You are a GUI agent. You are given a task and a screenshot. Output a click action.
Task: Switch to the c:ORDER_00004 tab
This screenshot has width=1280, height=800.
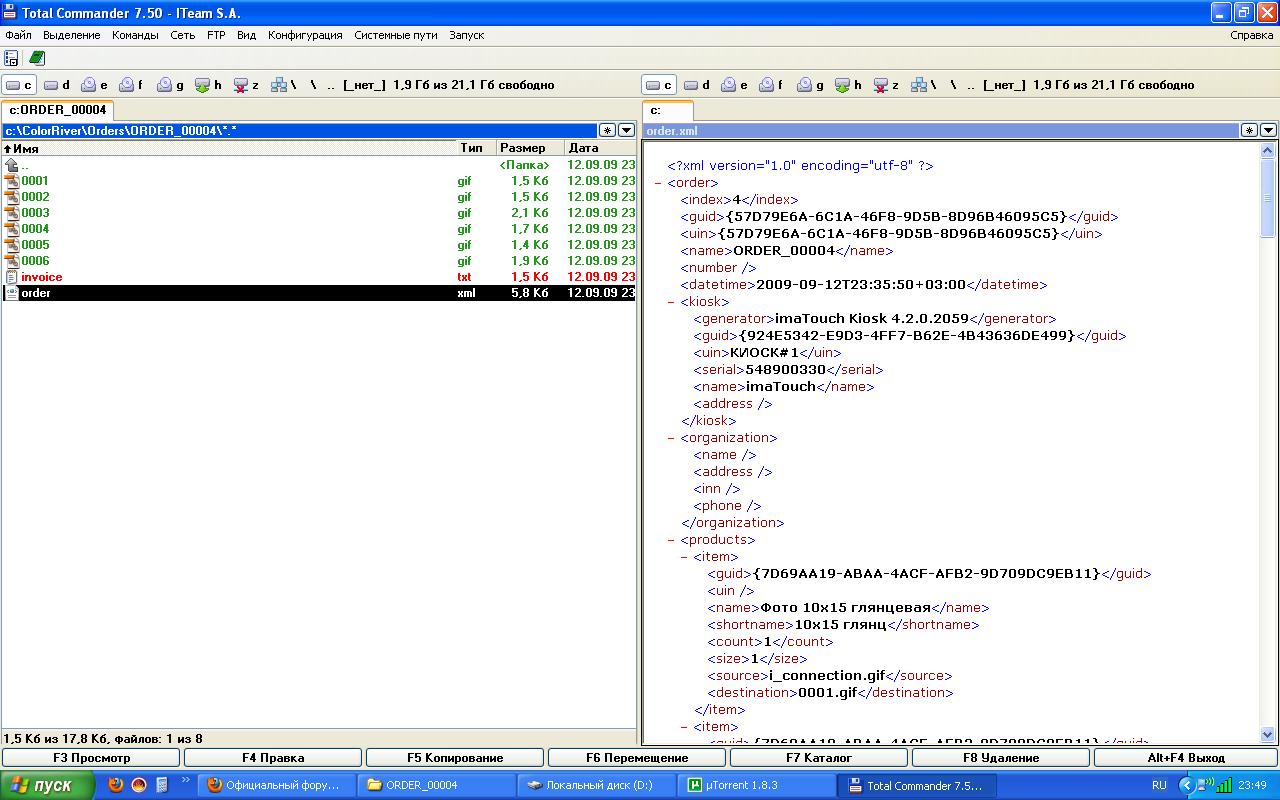57,110
